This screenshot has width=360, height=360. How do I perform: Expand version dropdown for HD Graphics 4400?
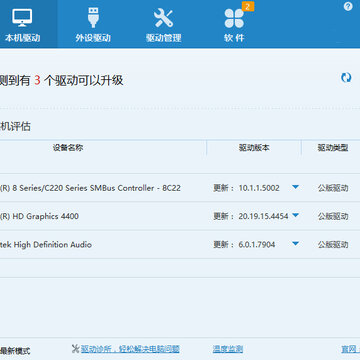(x=295, y=215)
